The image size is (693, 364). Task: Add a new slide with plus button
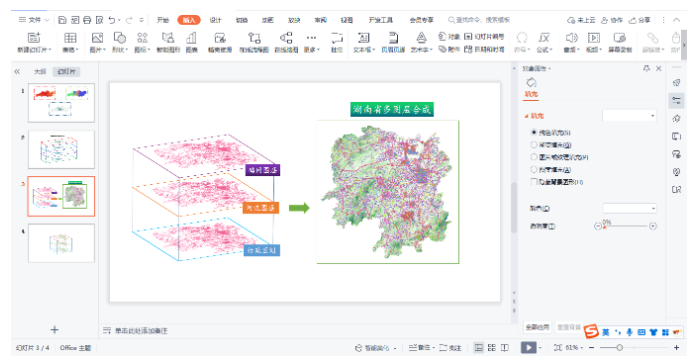pos(54,330)
